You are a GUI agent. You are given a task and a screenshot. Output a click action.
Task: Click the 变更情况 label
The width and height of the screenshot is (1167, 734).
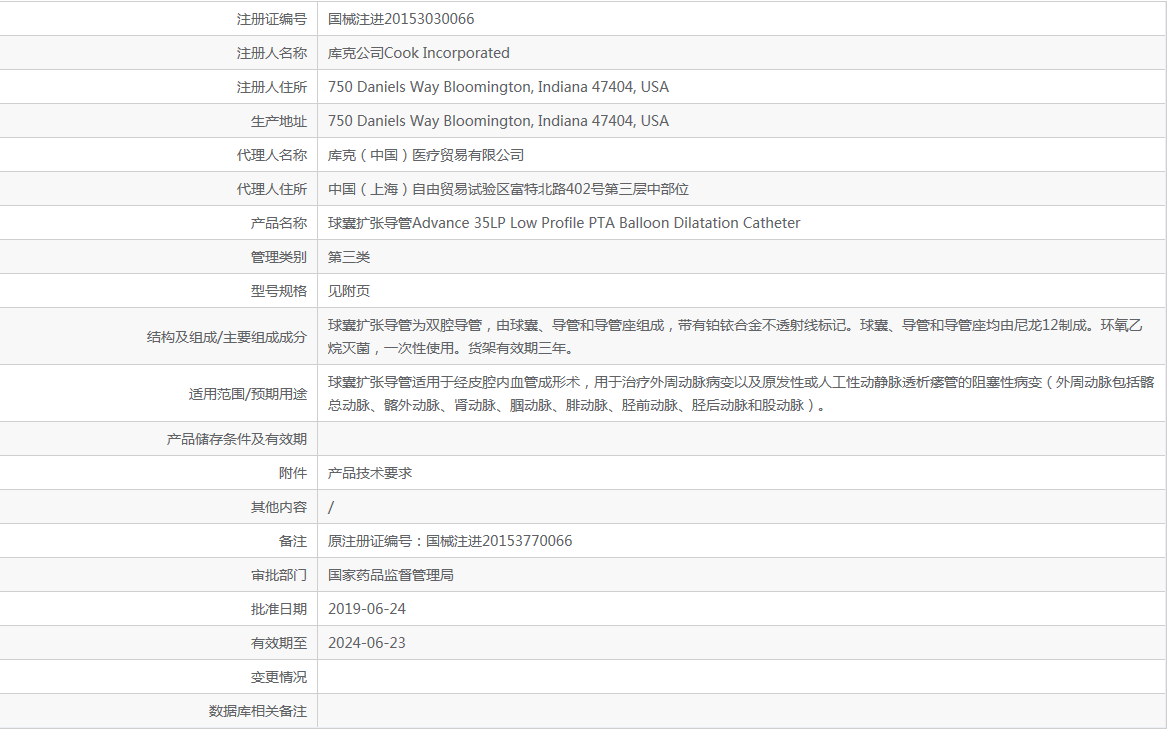tap(279, 677)
